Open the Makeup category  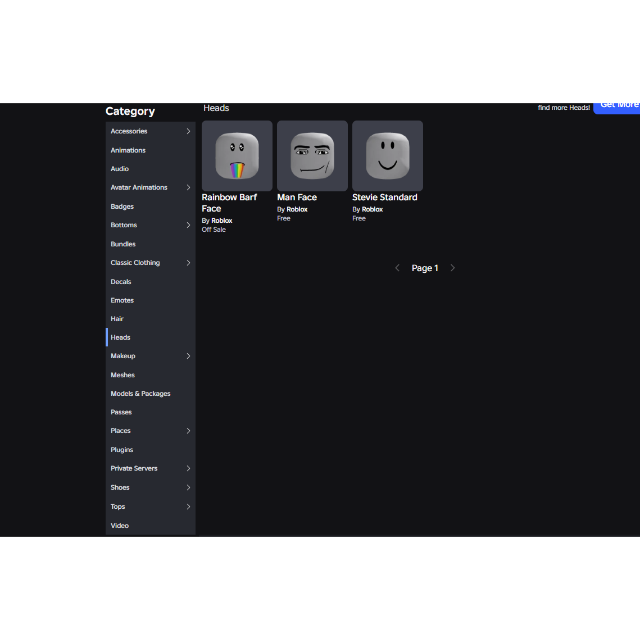coord(151,356)
